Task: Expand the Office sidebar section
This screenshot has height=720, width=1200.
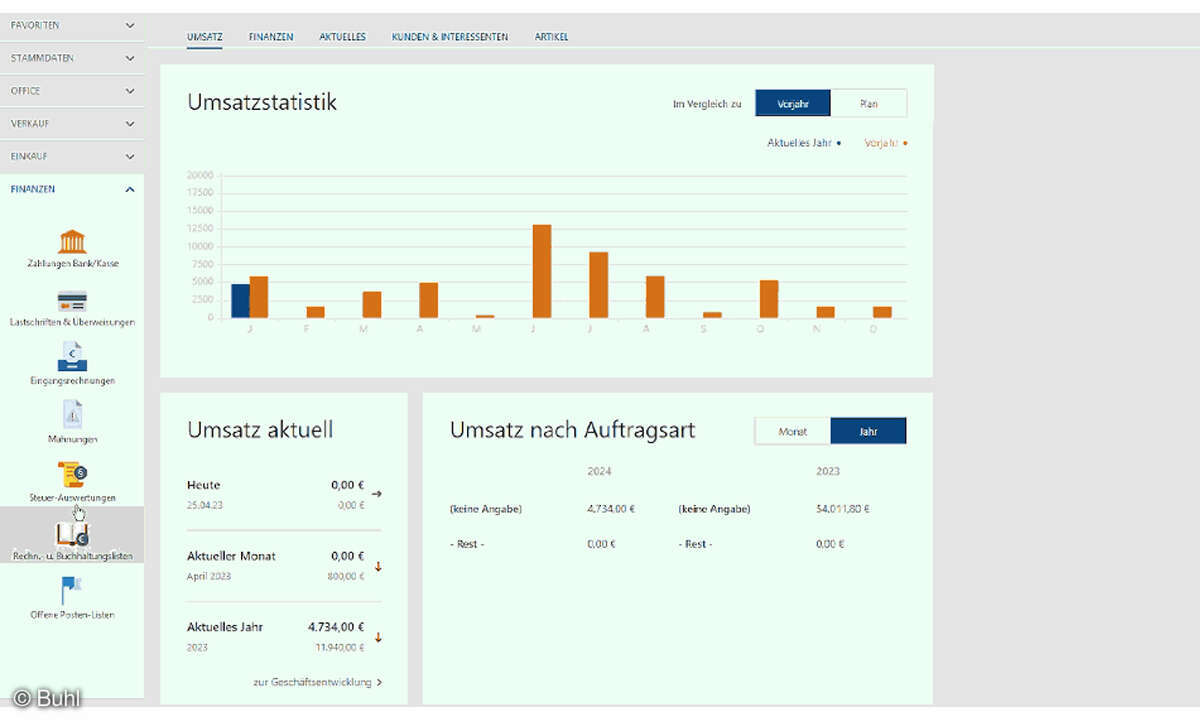Action: 72,91
